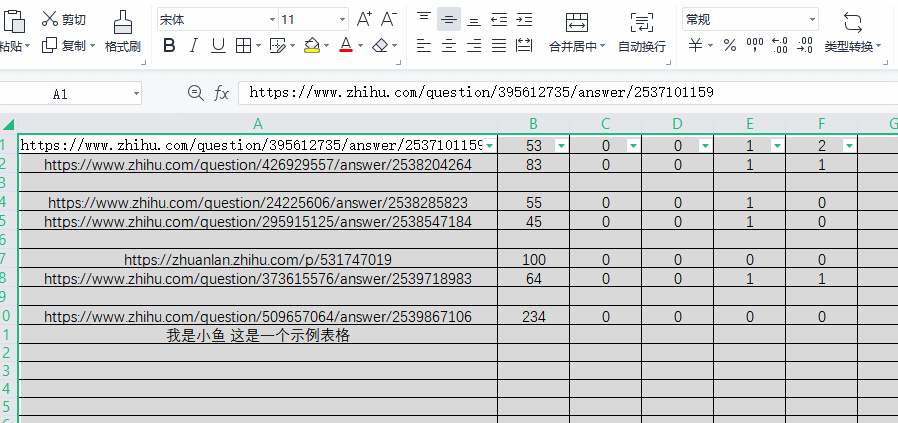Click the select-all corner triangle

(9, 124)
